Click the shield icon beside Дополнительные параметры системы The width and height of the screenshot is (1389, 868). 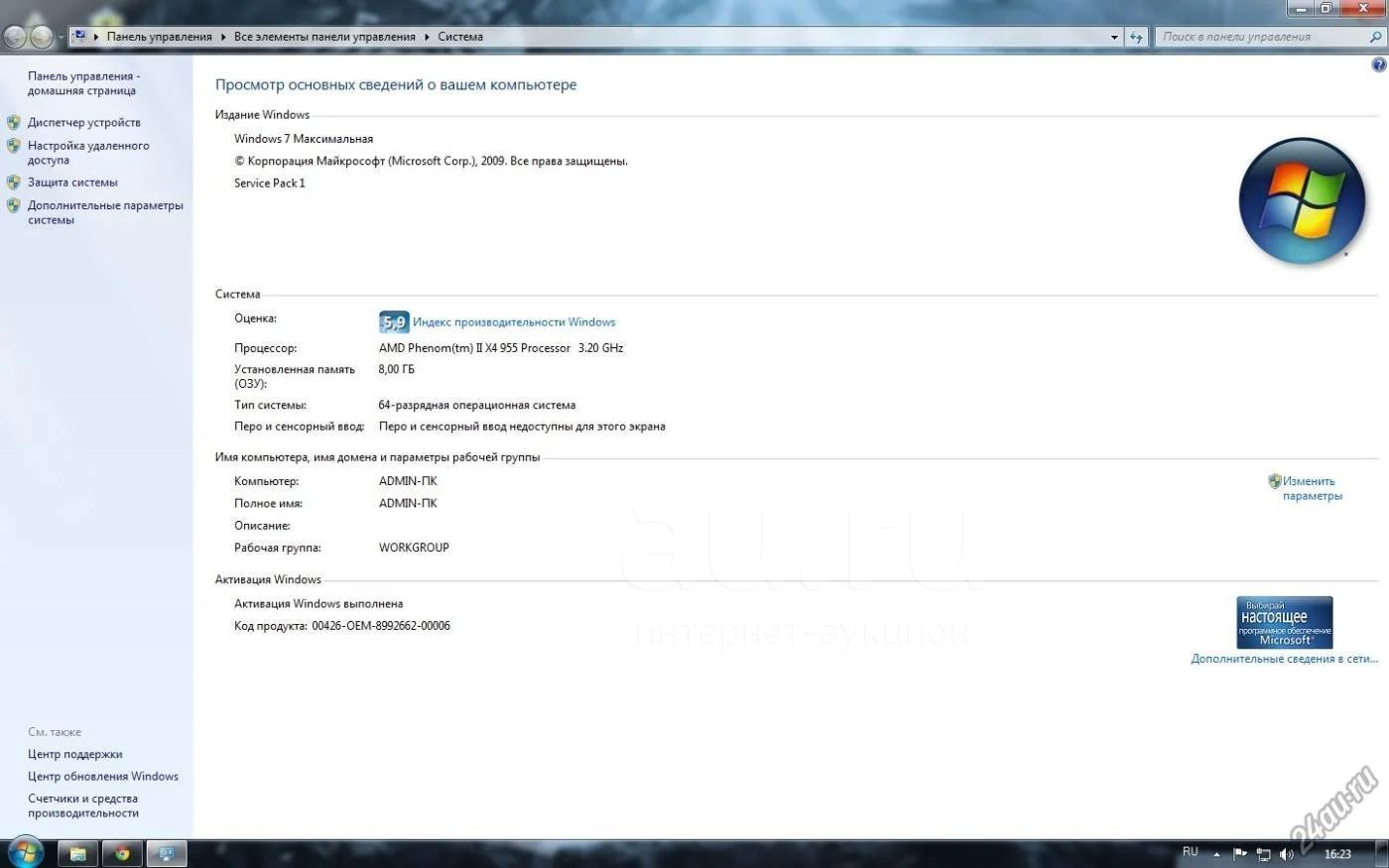pos(13,205)
